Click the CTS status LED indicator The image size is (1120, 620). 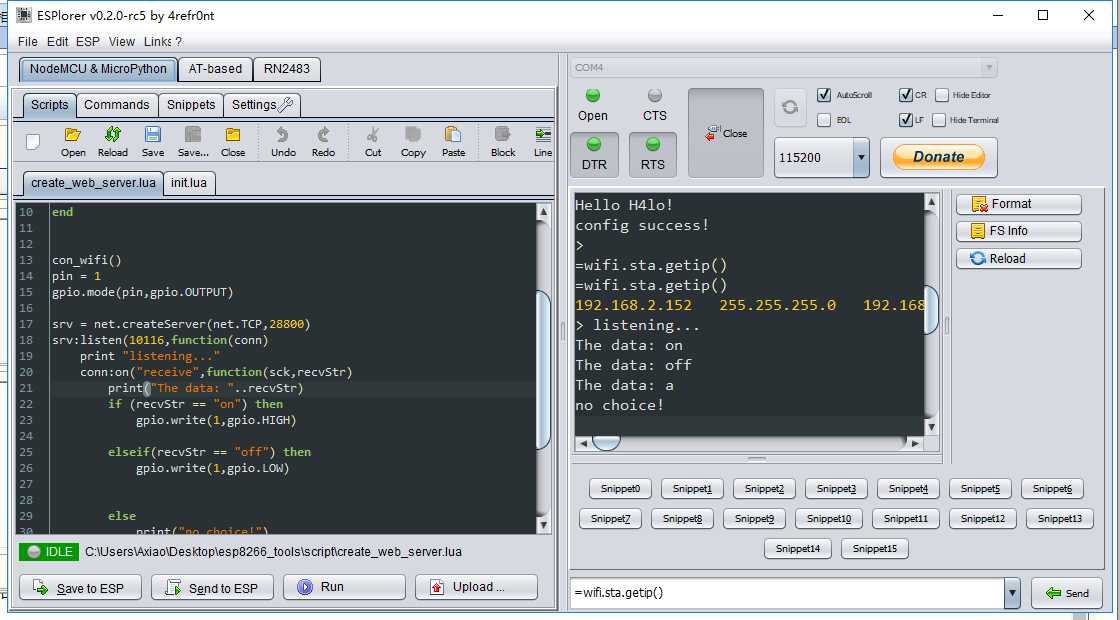click(654, 95)
